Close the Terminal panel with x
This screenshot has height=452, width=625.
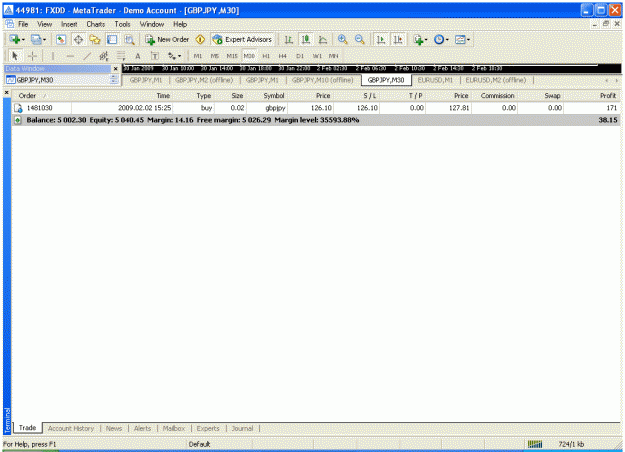pyautogui.click(x=6, y=92)
